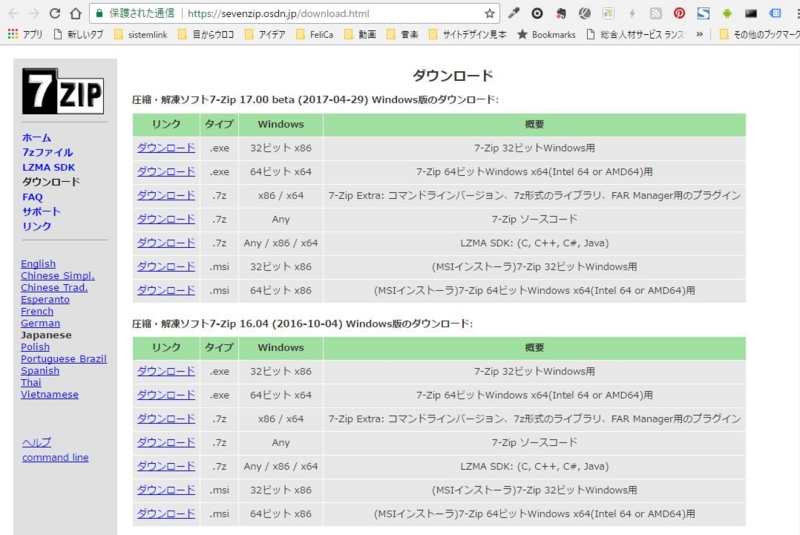Click the browser forward arrow
Viewport: 800px width, 535px height.
click(x=34, y=14)
